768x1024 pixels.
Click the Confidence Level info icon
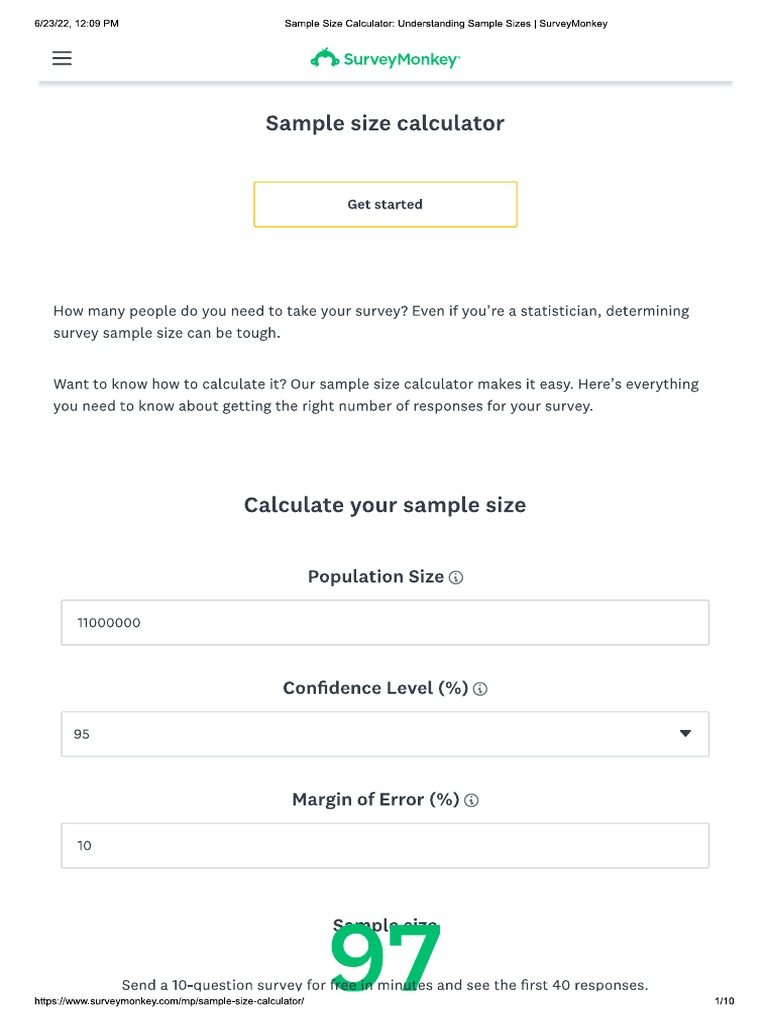click(x=480, y=689)
